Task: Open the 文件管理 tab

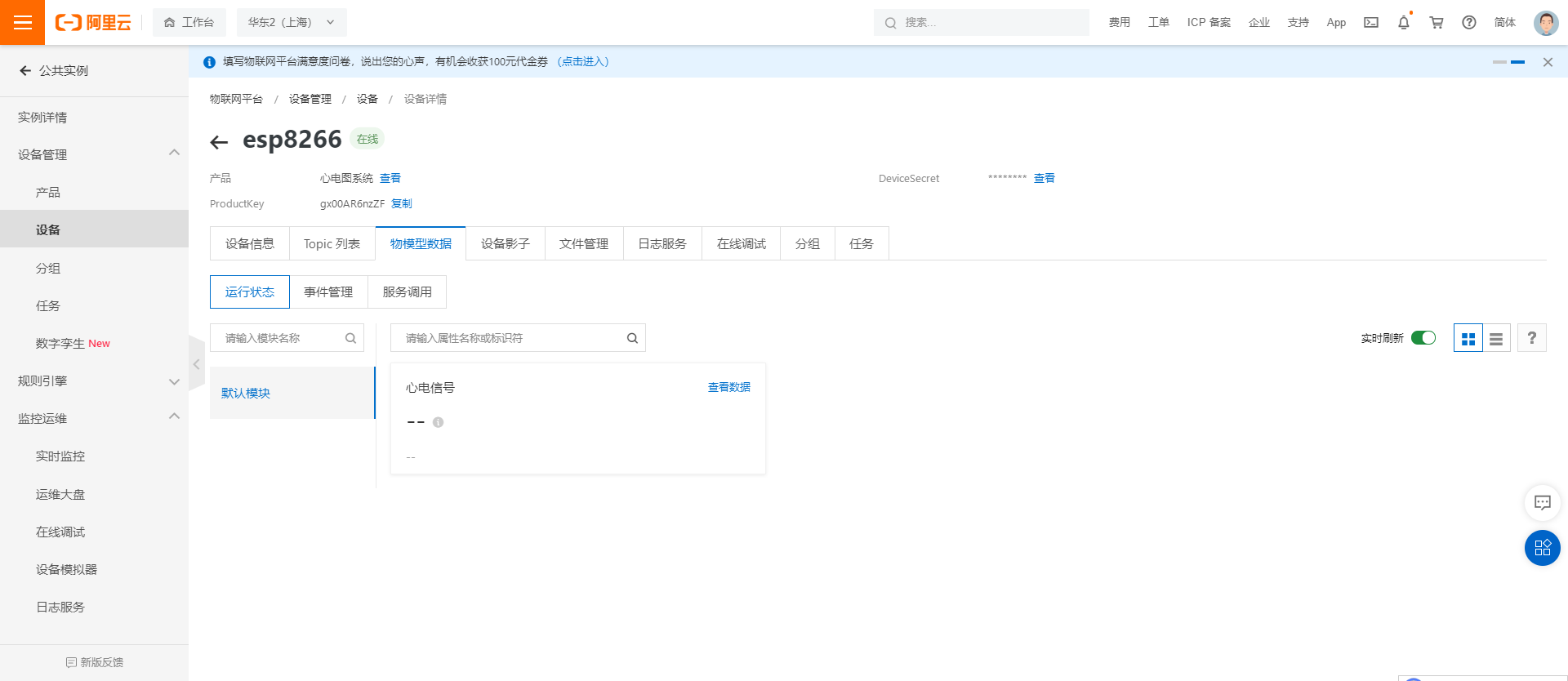Action: click(584, 244)
